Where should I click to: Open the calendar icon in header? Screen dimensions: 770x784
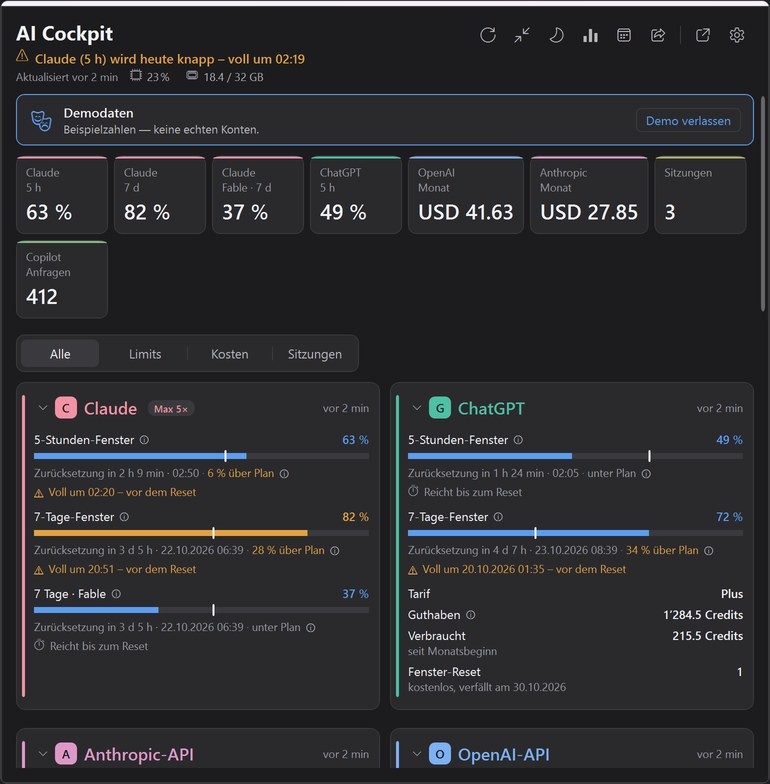point(624,35)
